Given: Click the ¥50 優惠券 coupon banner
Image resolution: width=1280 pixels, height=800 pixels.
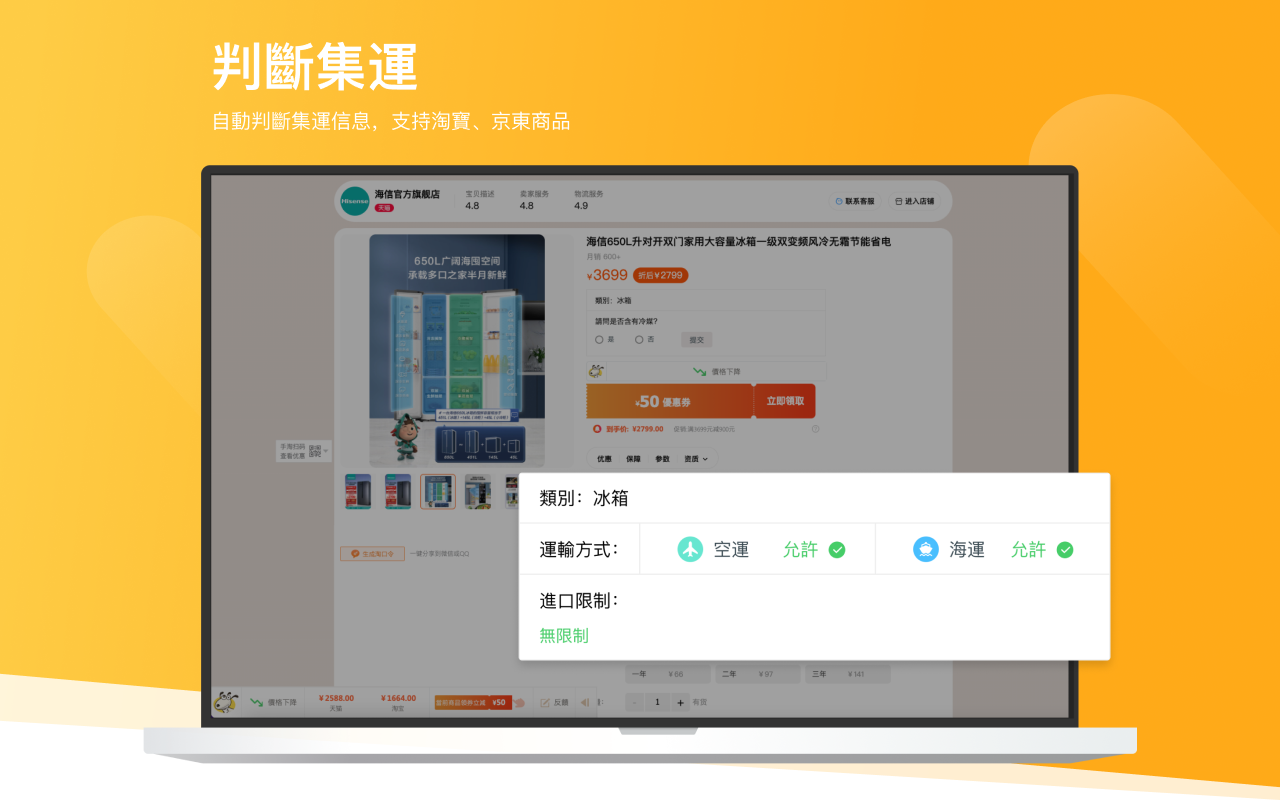Looking at the screenshot, I should (x=670, y=401).
